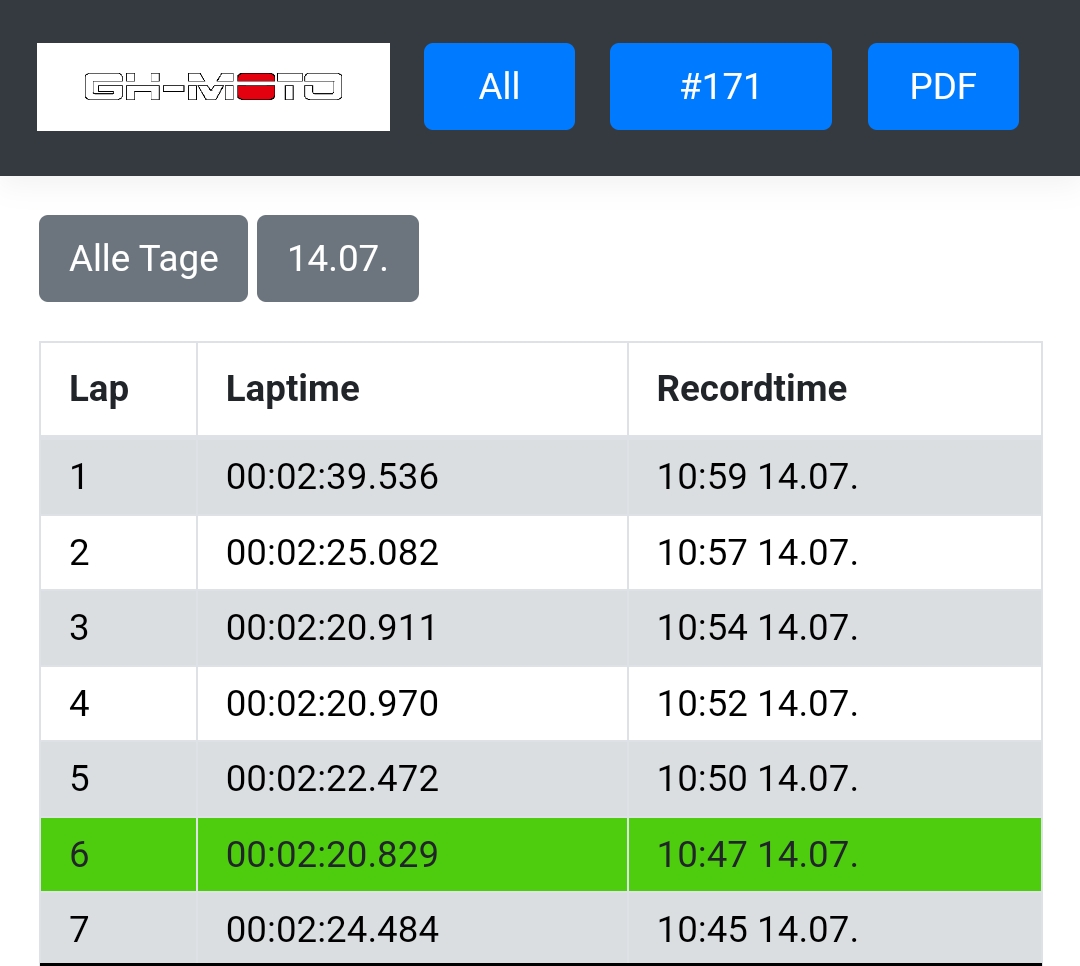The width and height of the screenshot is (1080, 966).
Task: Click the GH-MOTO logo
Action: [x=213, y=87]
